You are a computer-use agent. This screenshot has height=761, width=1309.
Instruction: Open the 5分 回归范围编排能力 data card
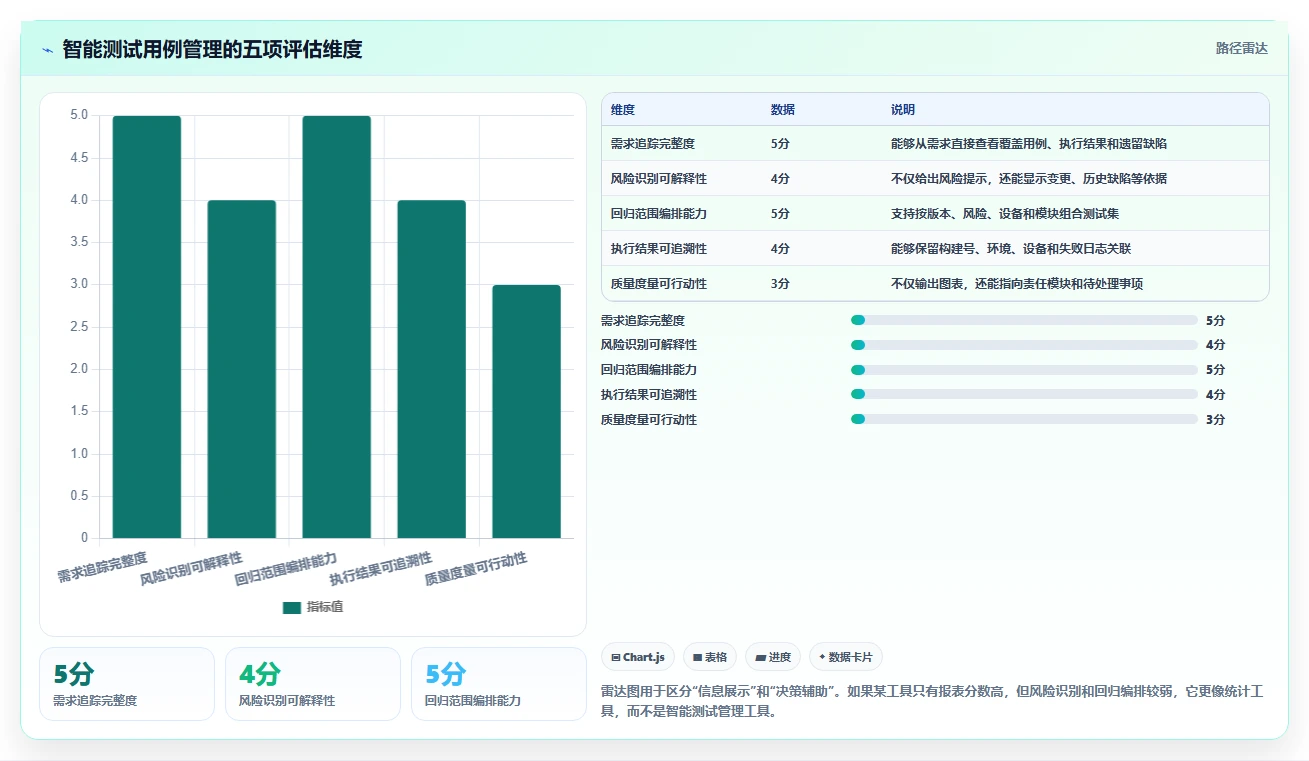click(499, 684)
